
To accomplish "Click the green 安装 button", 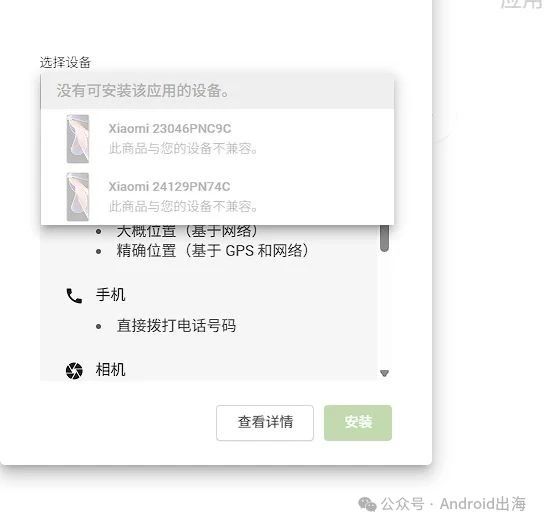I will click(x=358, y=423).
